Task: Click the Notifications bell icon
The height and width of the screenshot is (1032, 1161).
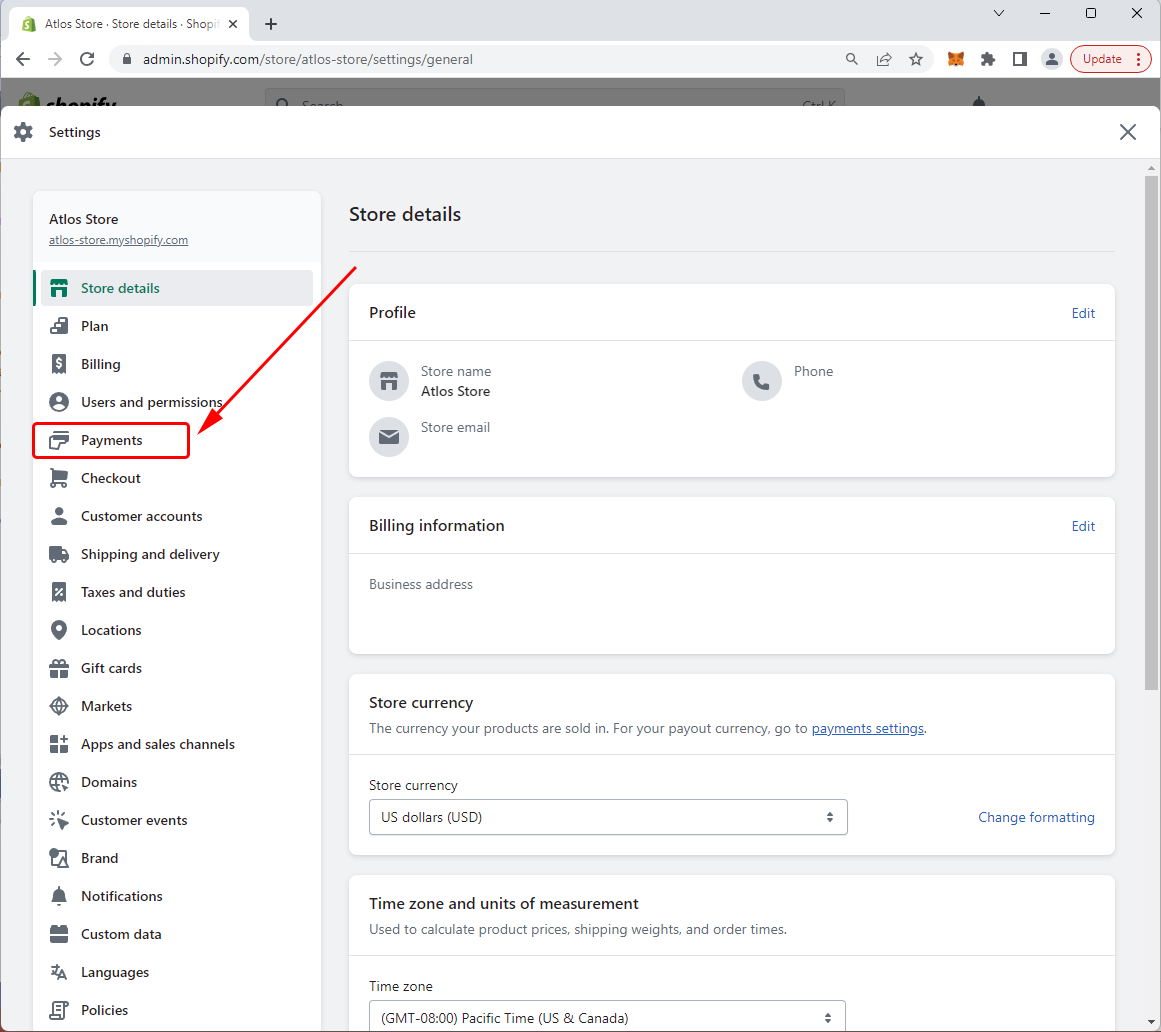Action: [59, 897]
